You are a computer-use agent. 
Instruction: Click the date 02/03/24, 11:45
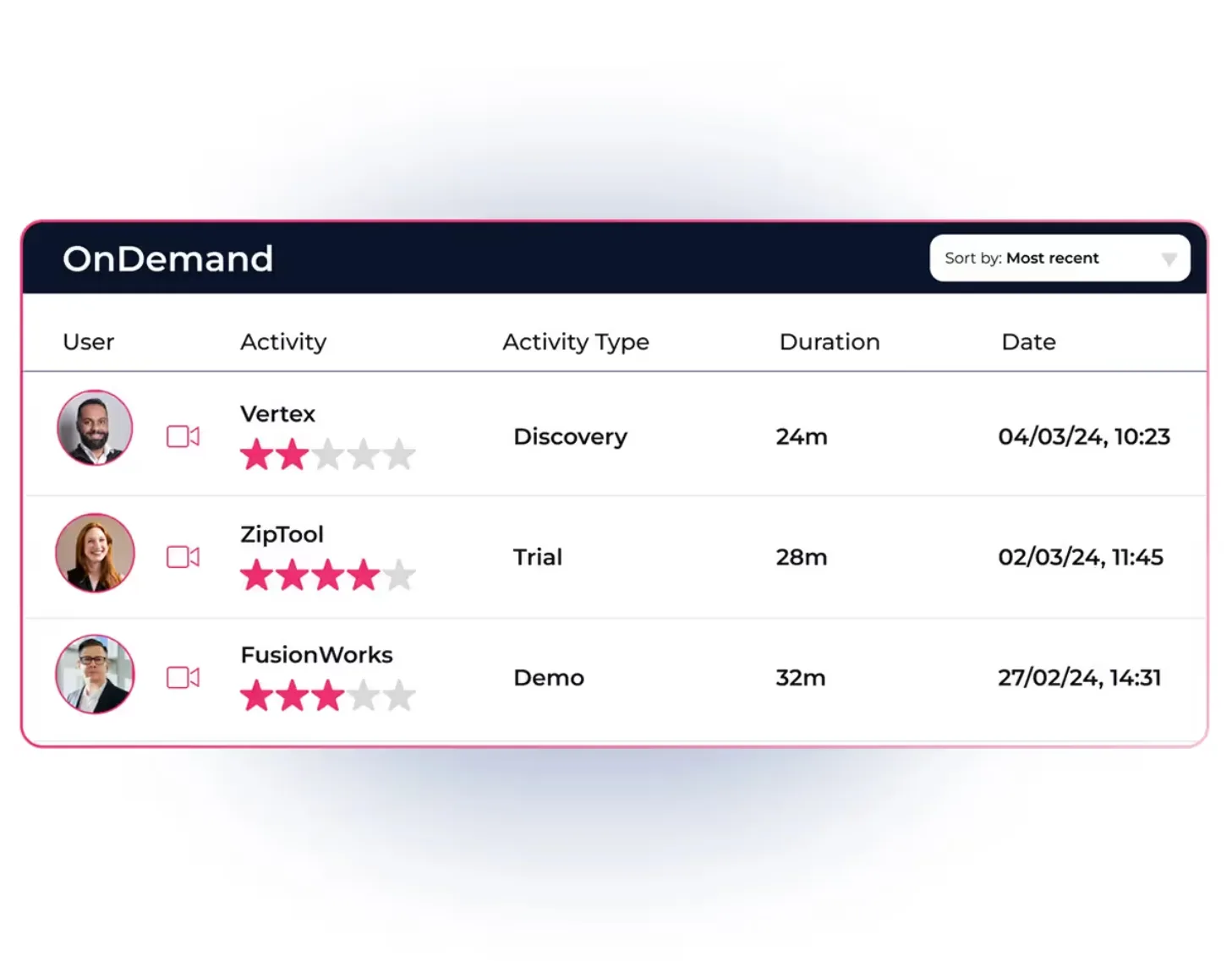click(1081, 557)
